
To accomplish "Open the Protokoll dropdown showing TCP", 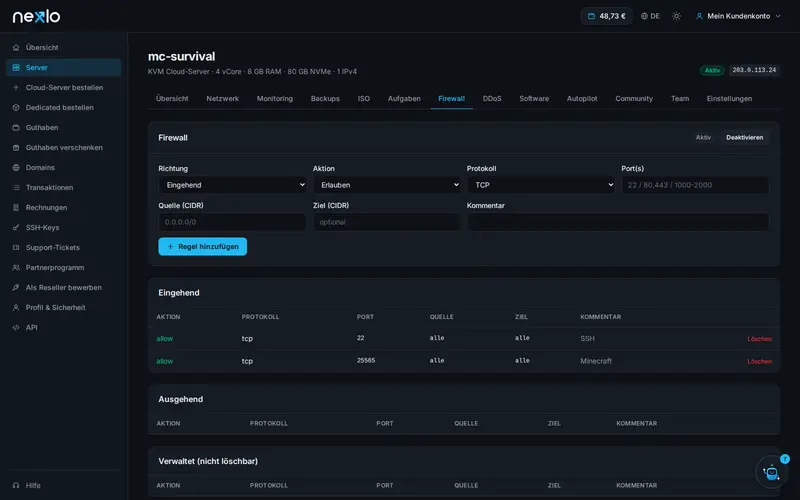I will (541, 185).
